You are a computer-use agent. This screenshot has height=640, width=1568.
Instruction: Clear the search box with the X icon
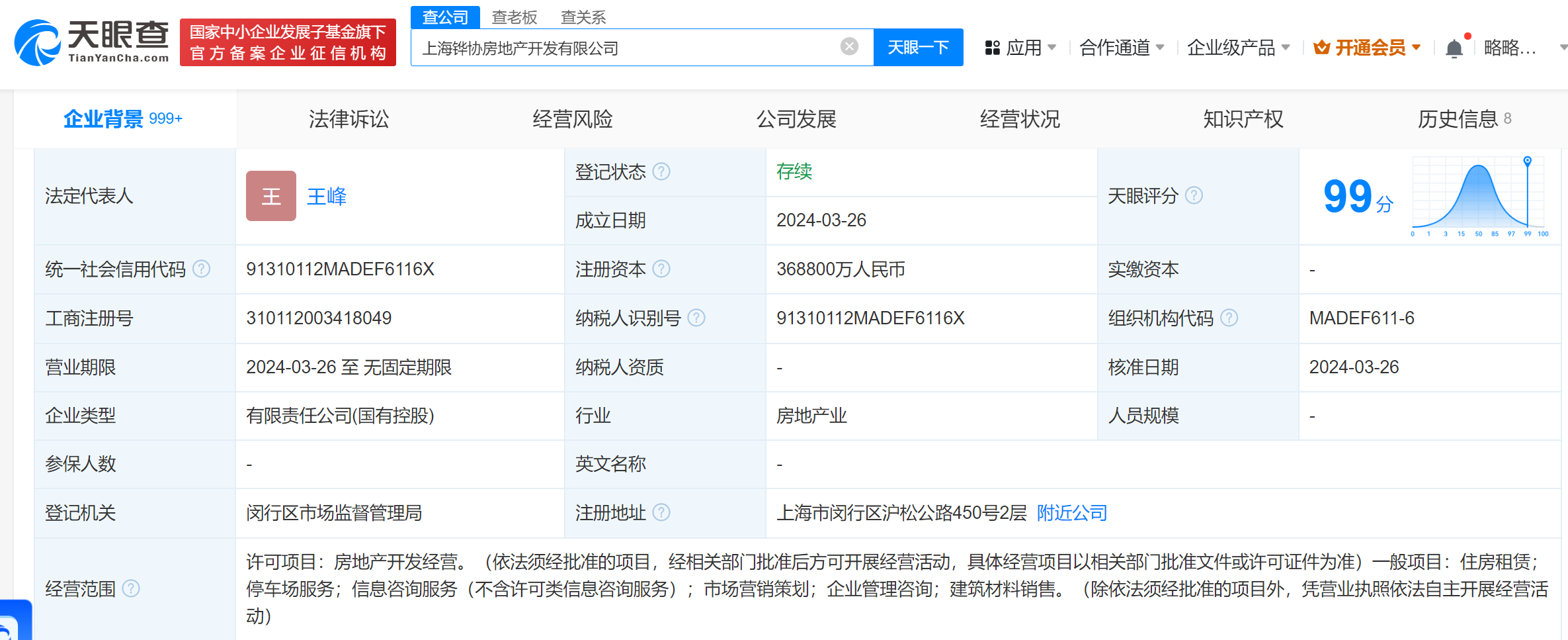(x=849, y=46)
